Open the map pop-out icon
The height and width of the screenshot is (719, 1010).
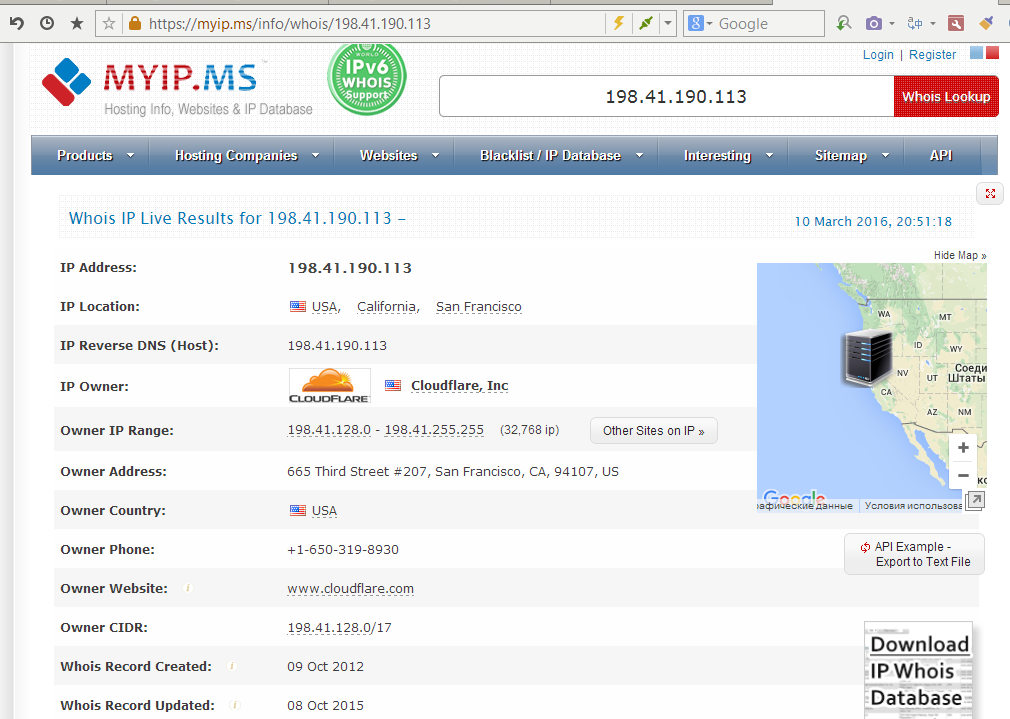(x=974, y=501)
